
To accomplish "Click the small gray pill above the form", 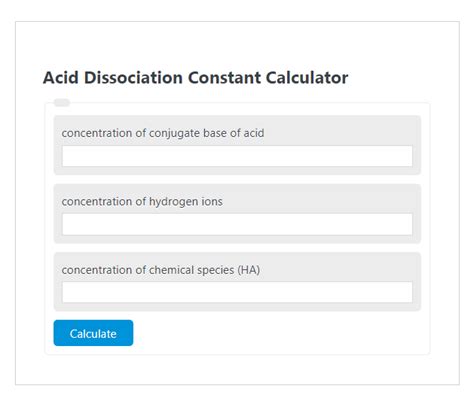I will [x=62, y=102].
